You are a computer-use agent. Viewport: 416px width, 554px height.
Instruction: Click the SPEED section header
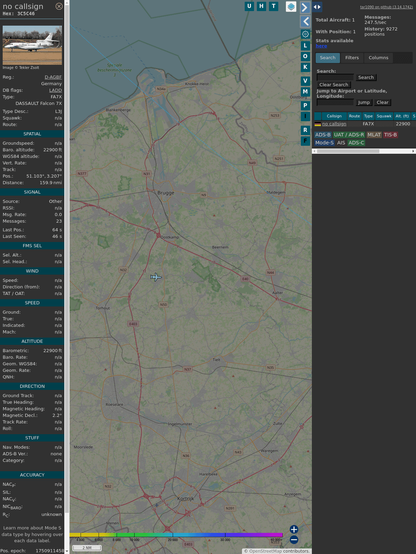[x=32, y=303]
